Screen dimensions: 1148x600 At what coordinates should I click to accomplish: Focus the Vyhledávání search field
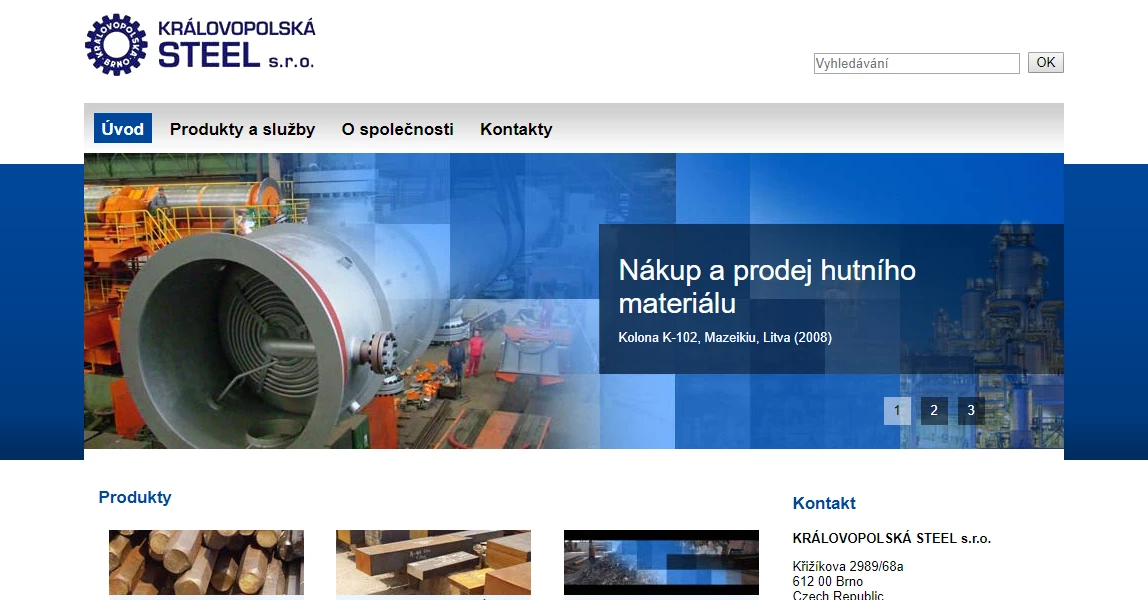coord(917,63)
